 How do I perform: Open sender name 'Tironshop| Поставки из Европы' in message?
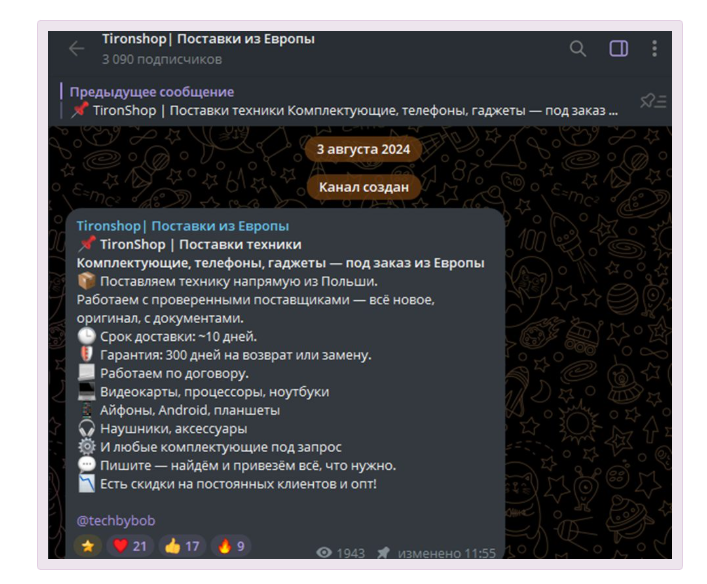183,226
